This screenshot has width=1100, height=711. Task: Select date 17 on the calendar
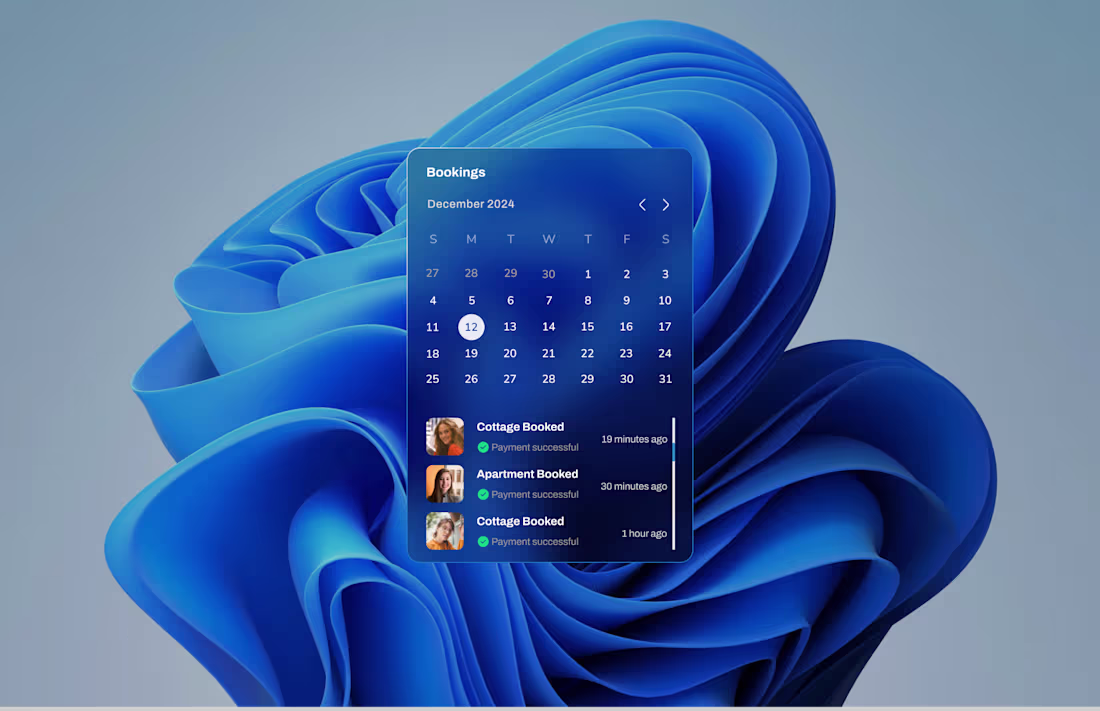tap(665, 327)
